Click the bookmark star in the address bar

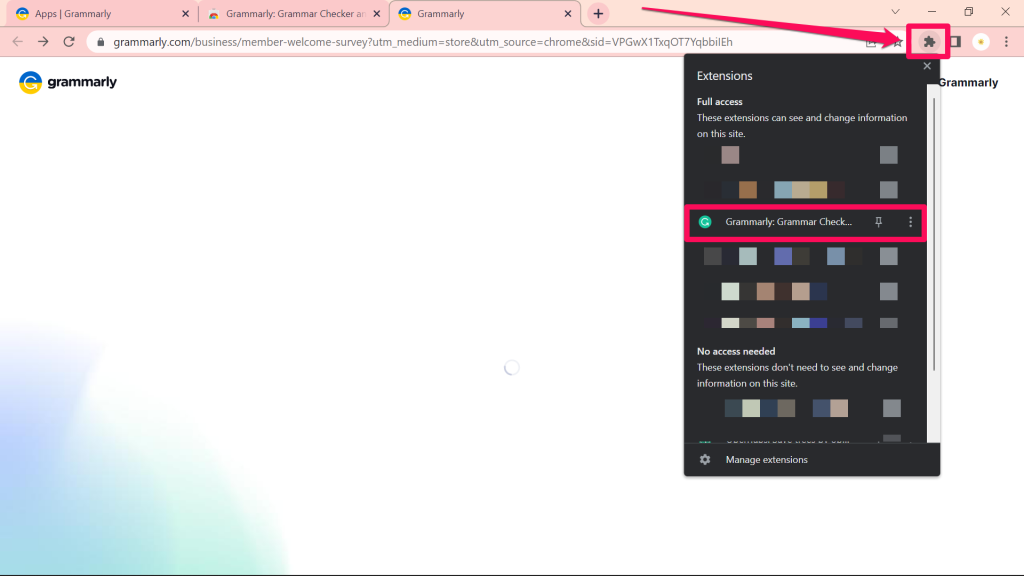(897, 42)
